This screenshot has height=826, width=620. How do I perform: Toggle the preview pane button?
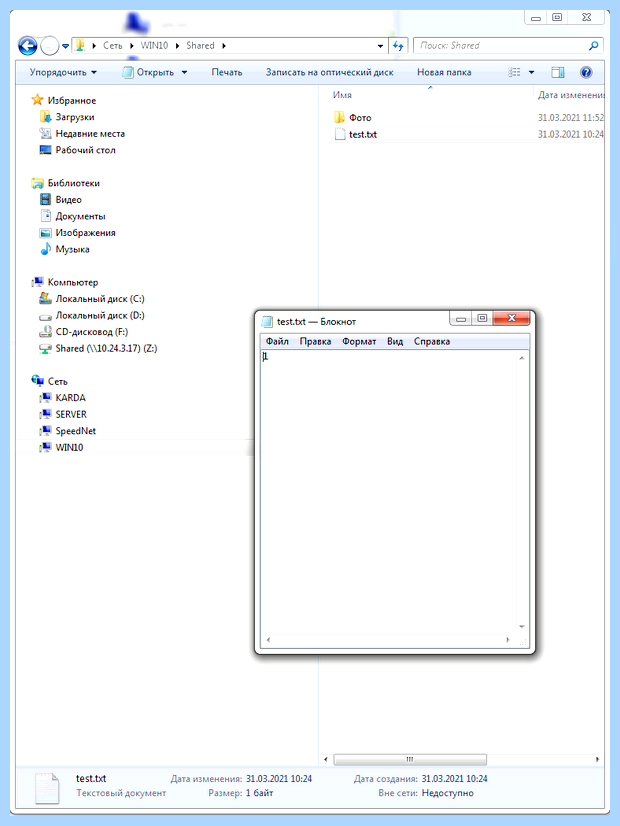(557, 72)
